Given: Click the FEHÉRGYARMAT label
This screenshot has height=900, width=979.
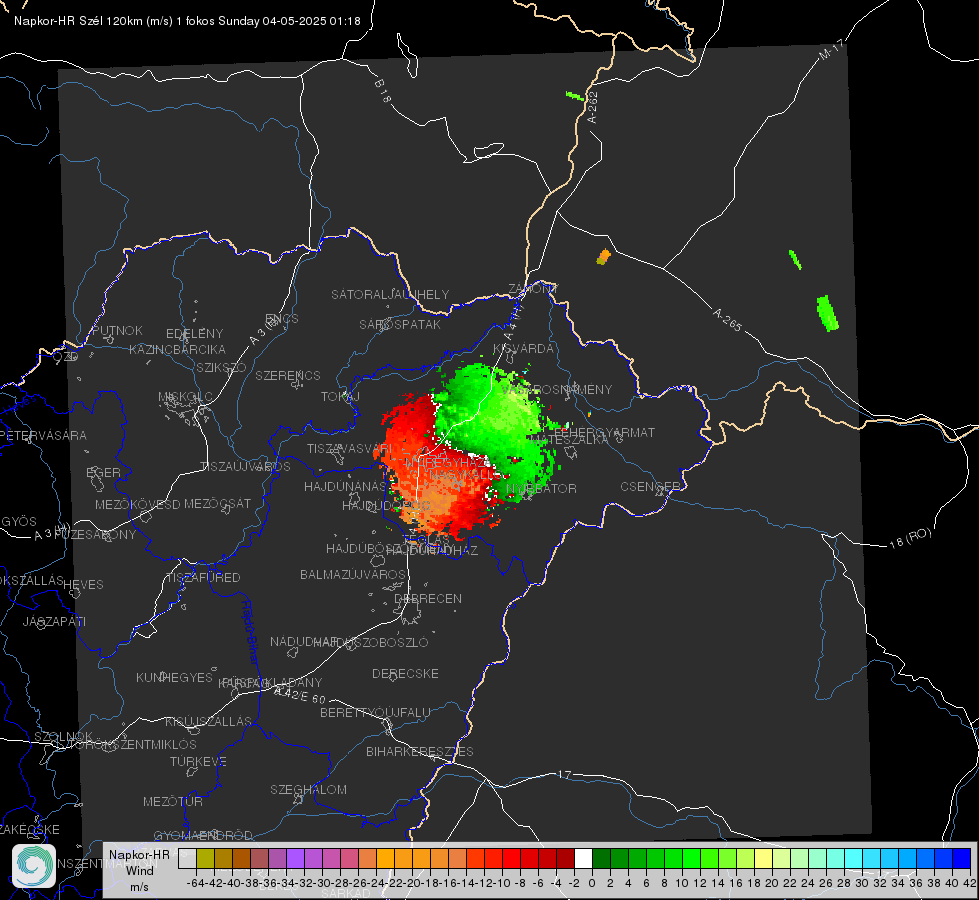Looking at the screenshot, I should (x=604, y=432).
